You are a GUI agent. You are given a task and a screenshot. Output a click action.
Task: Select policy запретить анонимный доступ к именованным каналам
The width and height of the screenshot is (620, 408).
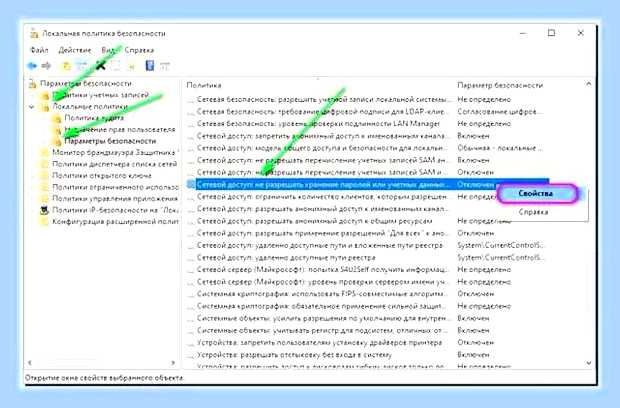coord(323,136)
